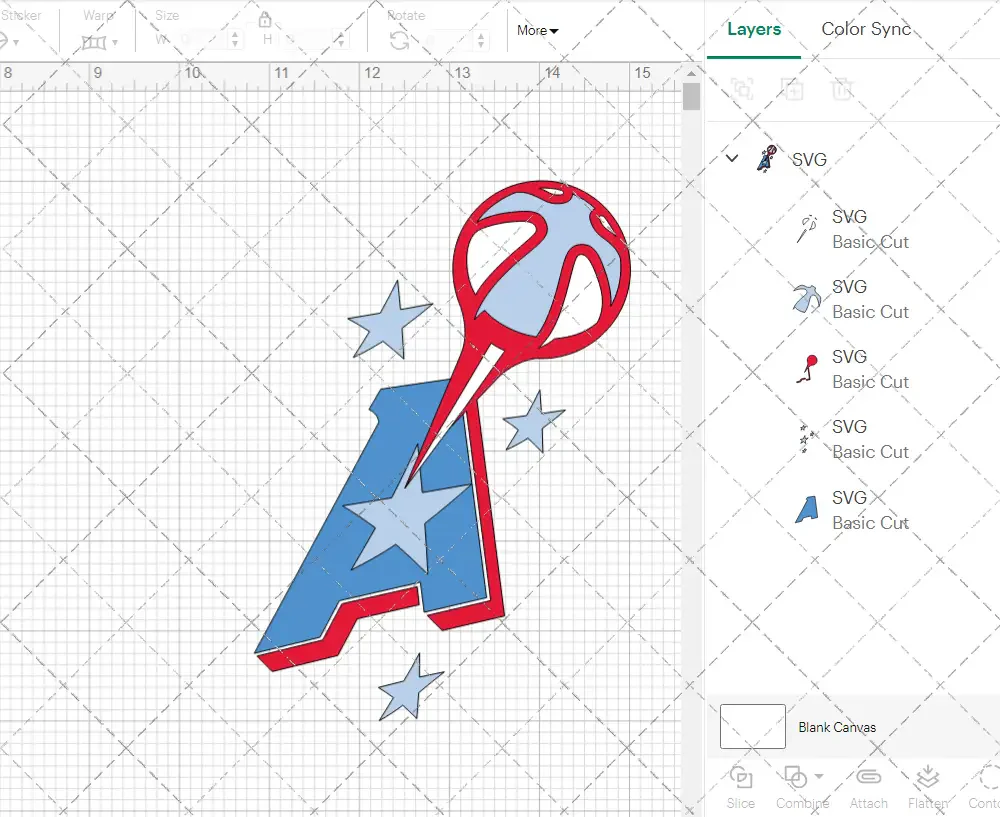Click the Delete trash icon
1000x817 pixels.
click(842, 89)
